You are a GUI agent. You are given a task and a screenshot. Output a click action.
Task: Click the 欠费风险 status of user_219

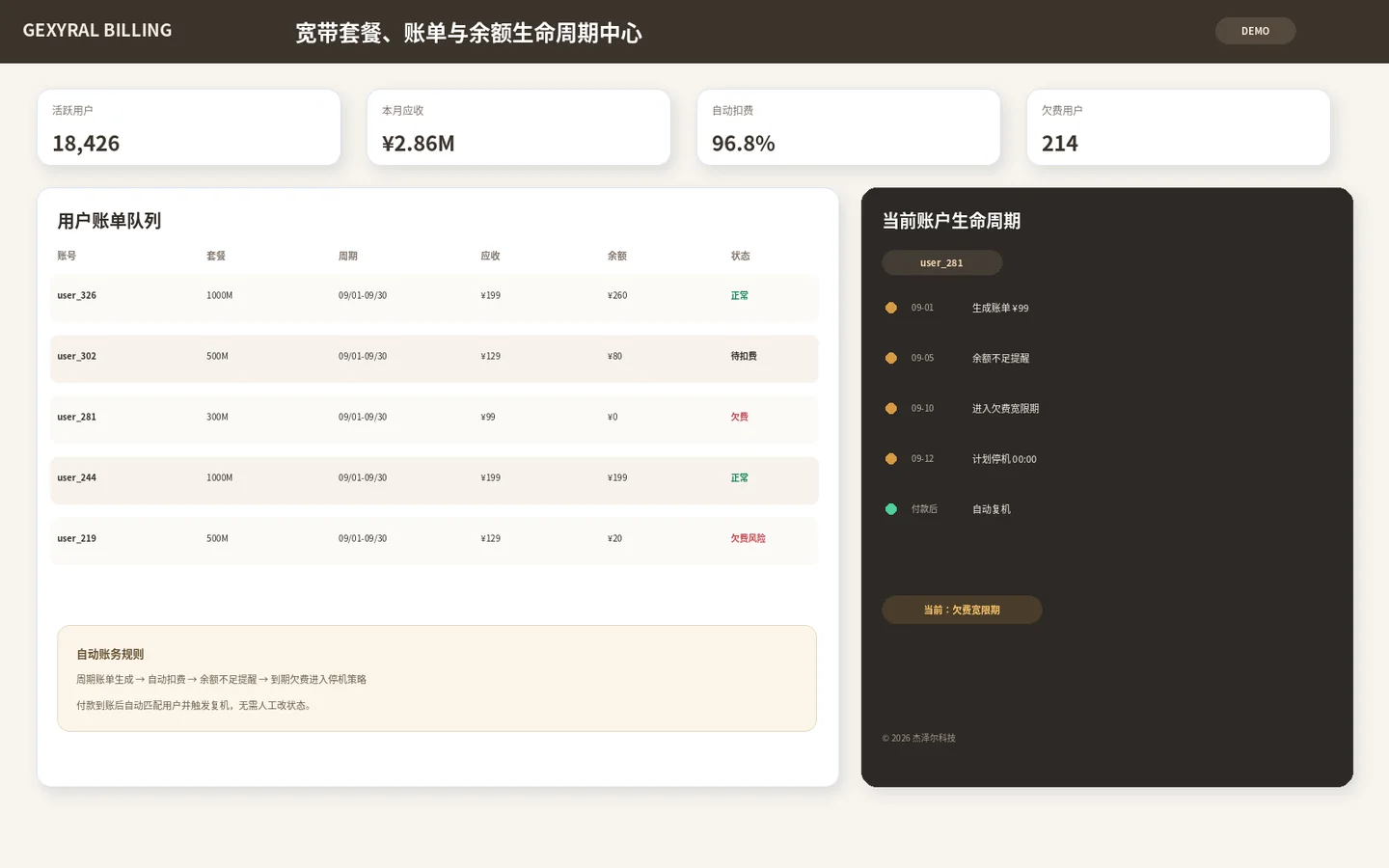pyautogui.click(x=748, y=538)
